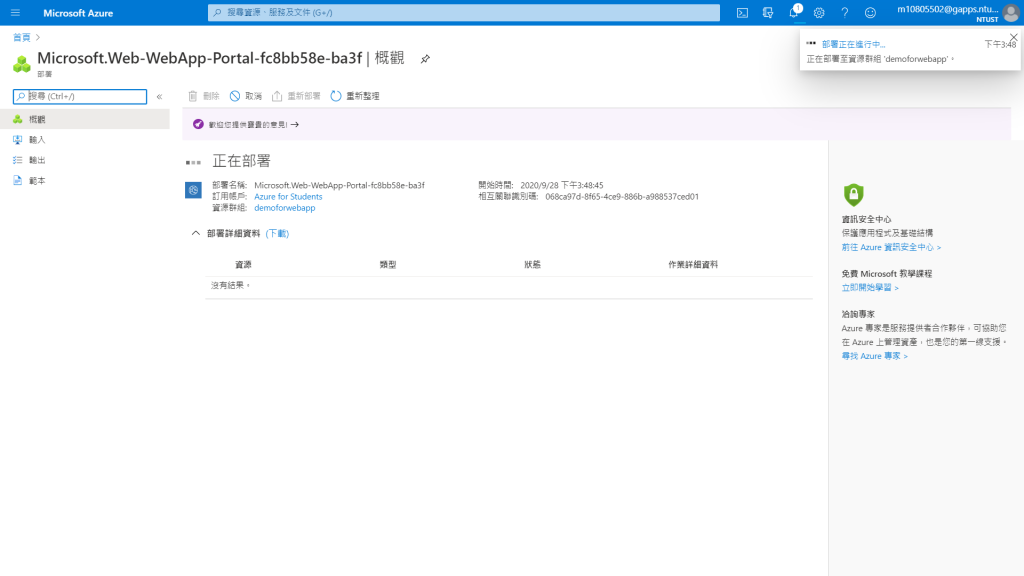Select 範本 in the left menu
Image resolution: width=1024 pixels, height=576 pixels.
coord(85,180)
